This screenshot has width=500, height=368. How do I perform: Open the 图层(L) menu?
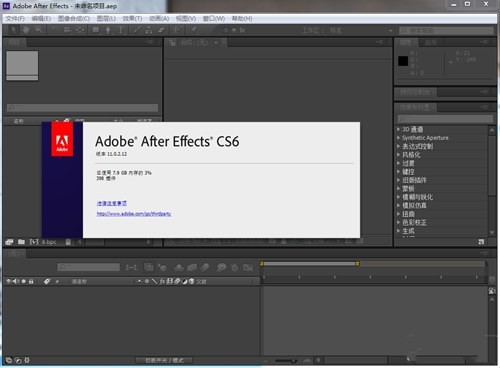(106, 19)
